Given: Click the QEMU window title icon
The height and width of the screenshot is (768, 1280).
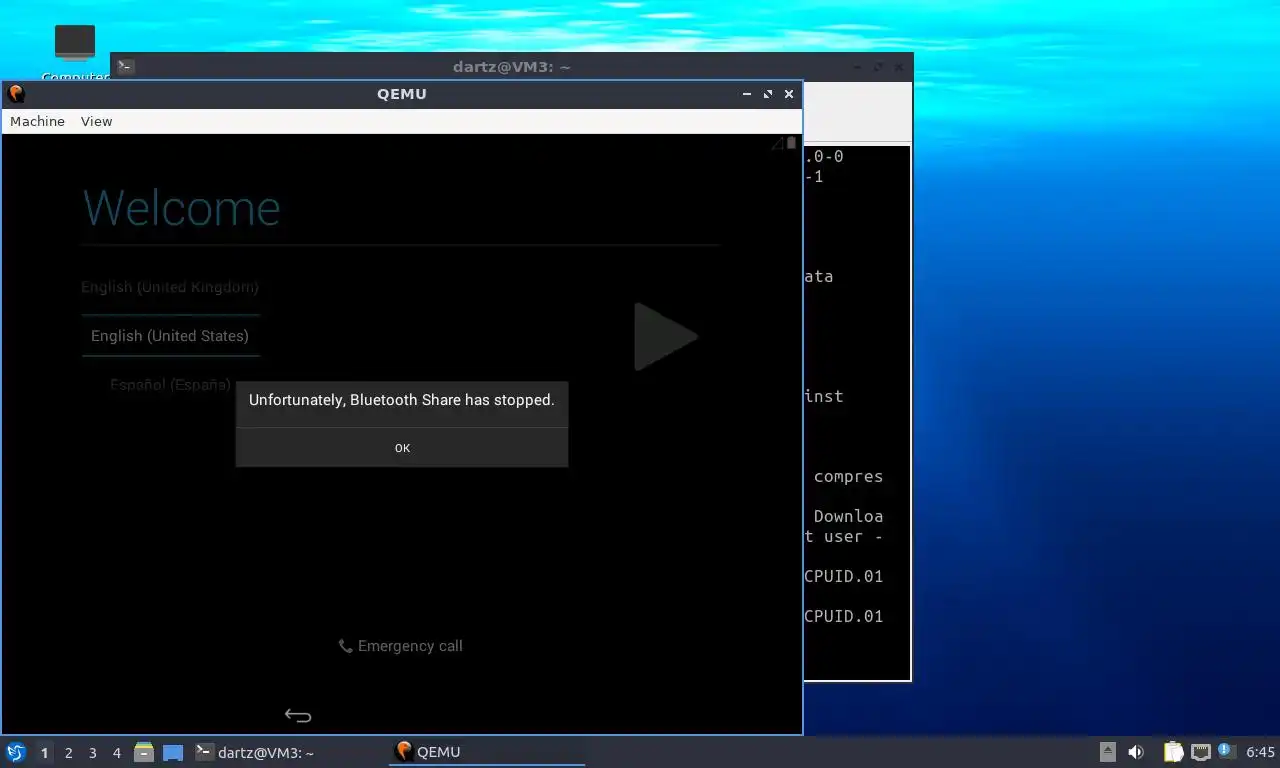Looking at the screenshot, I should pos(16,94).
